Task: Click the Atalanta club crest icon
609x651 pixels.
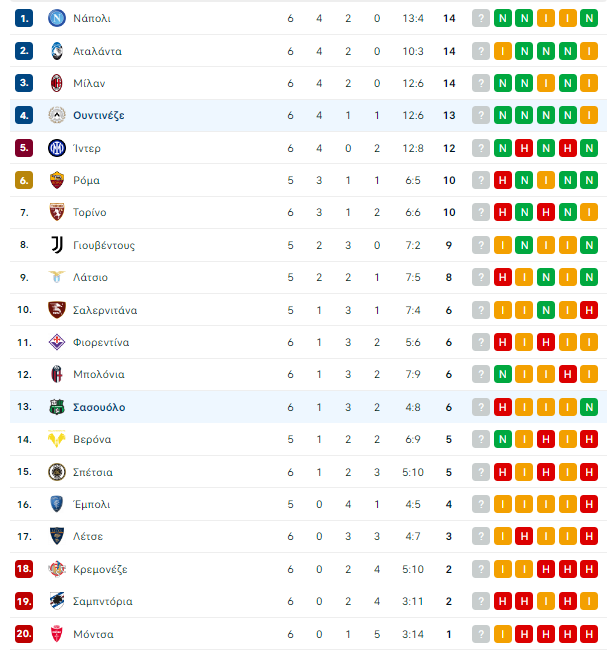Action: (57, 51)
